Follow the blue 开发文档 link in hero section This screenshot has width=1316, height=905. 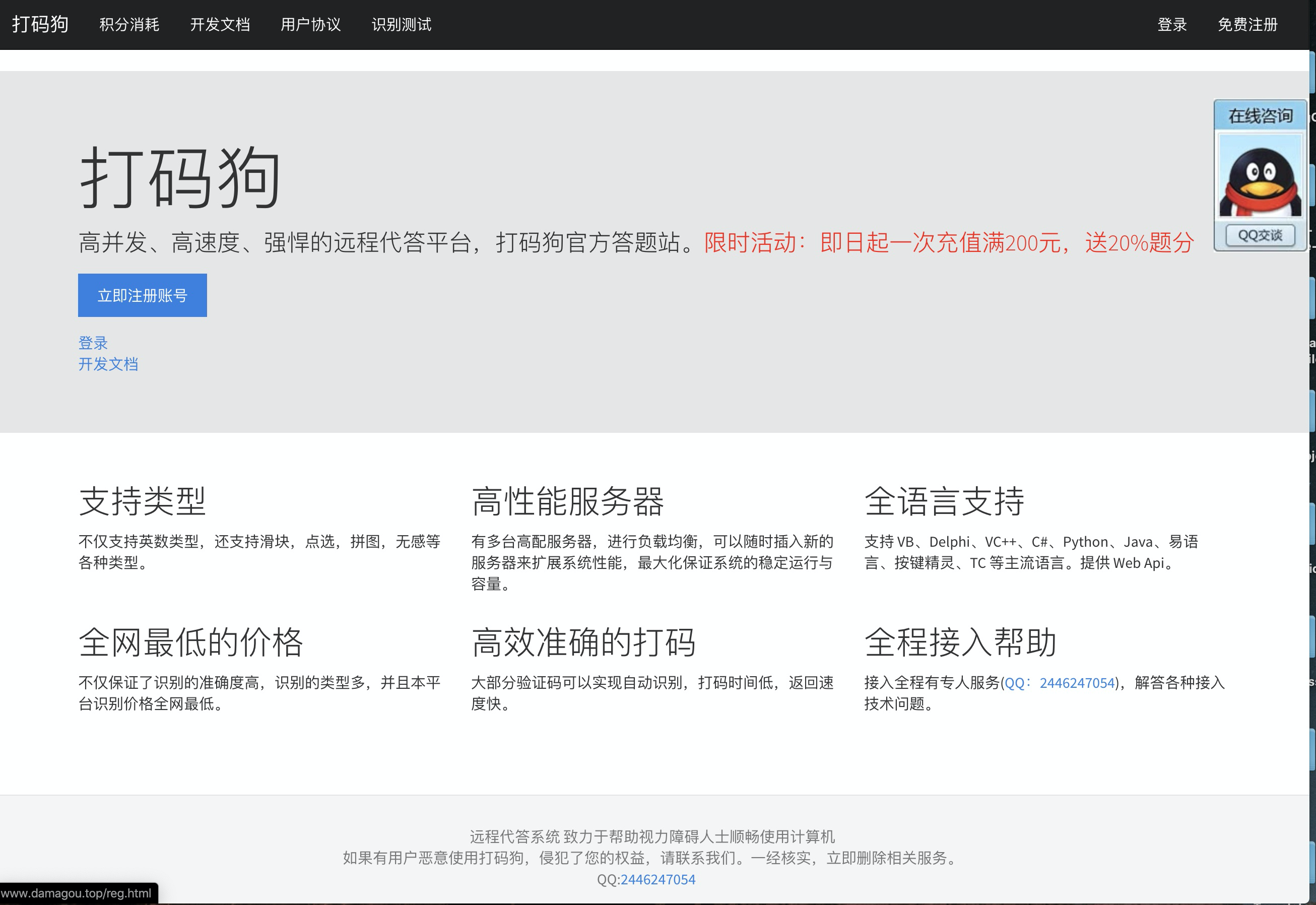click(108, 364)
